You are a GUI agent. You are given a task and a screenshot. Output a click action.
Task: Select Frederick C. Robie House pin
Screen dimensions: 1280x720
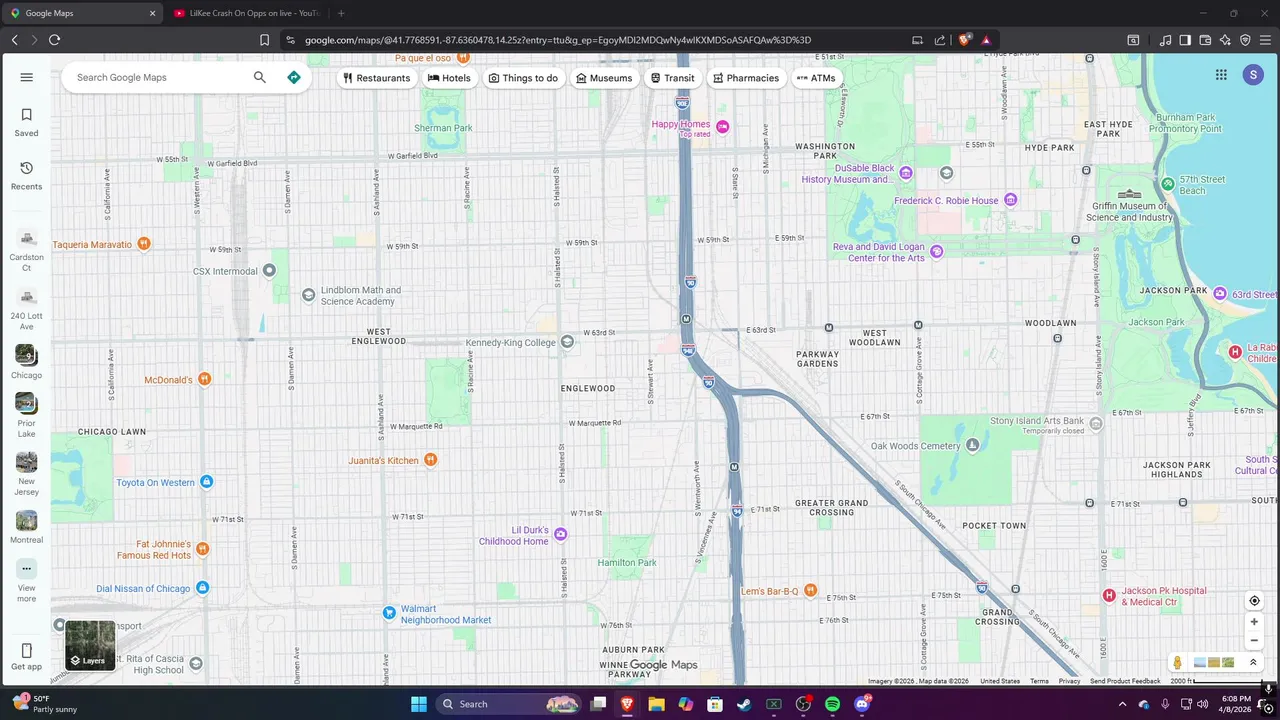pyautogui.click(x=1010, y=200)
